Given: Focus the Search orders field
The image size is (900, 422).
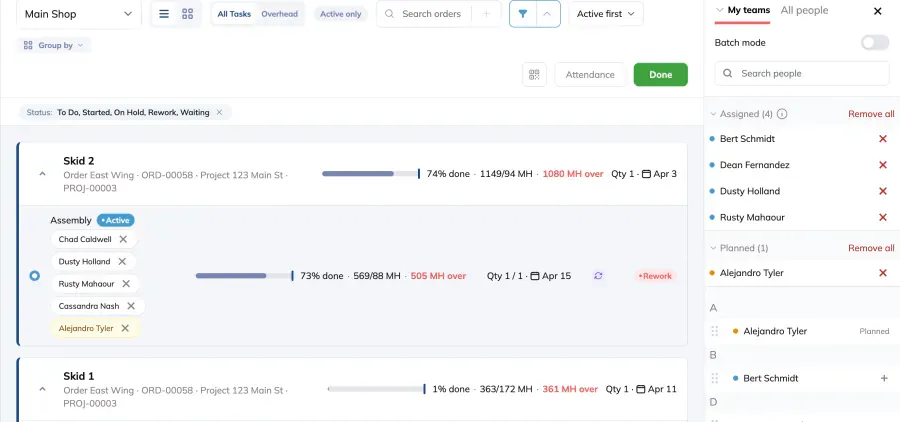Looking at the screenshot, I should [431, 14].
